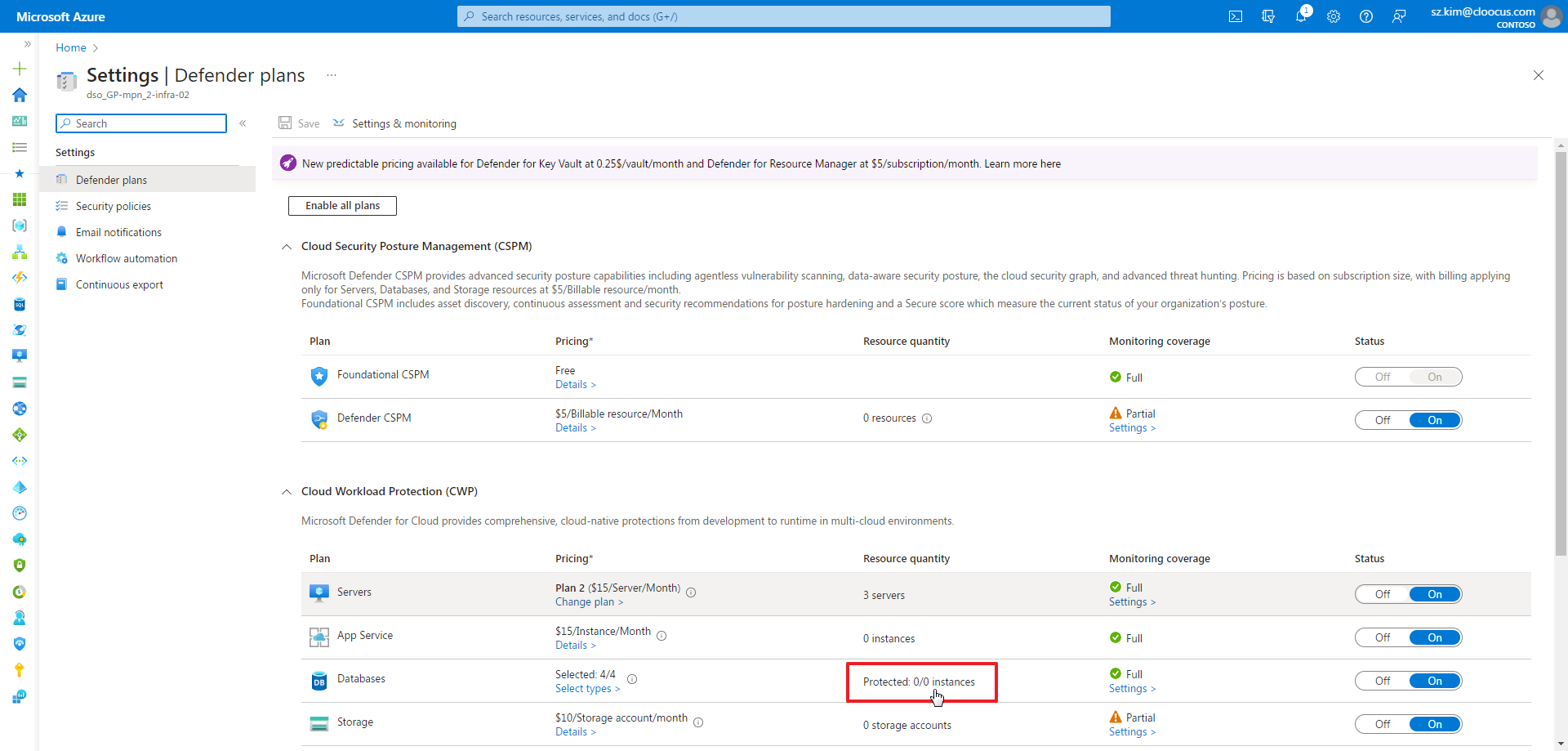1568x751 pixels.
Task: Go to Home icon in left sidebar
Action: point(20,95)
